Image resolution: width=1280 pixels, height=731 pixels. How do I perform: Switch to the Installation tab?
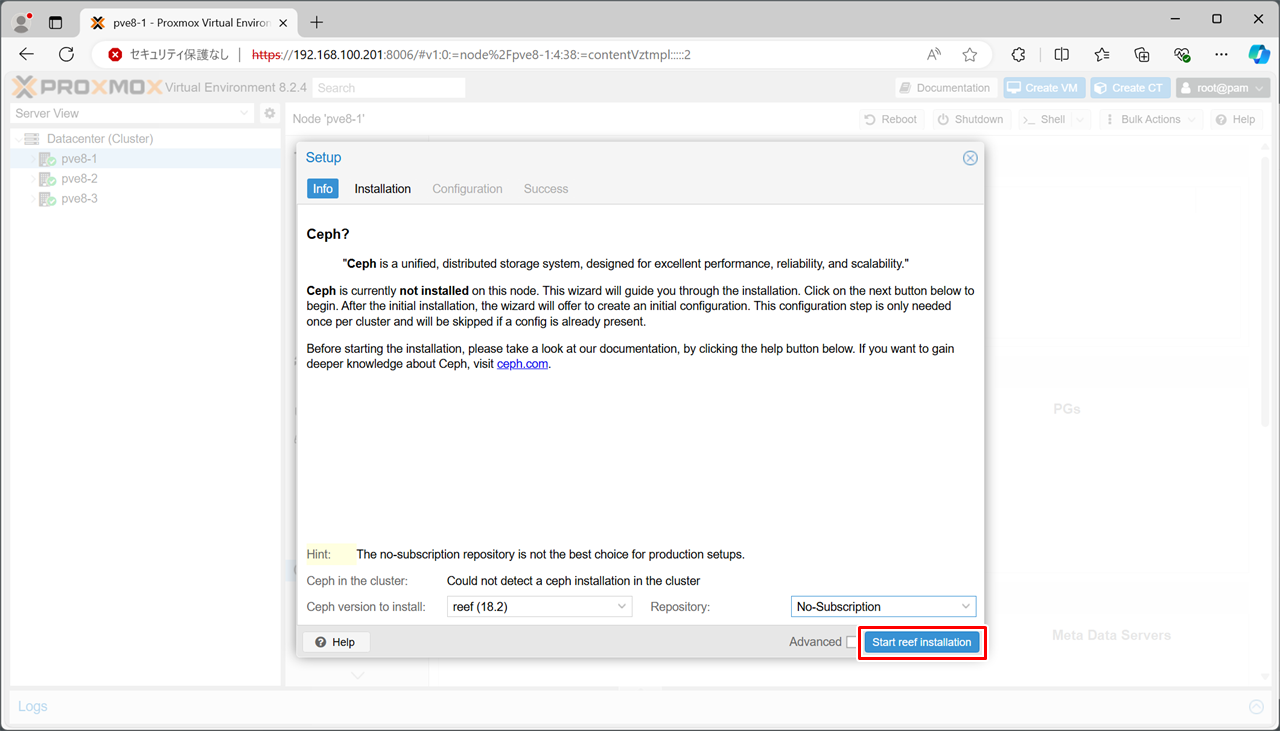tap(382, 189)
